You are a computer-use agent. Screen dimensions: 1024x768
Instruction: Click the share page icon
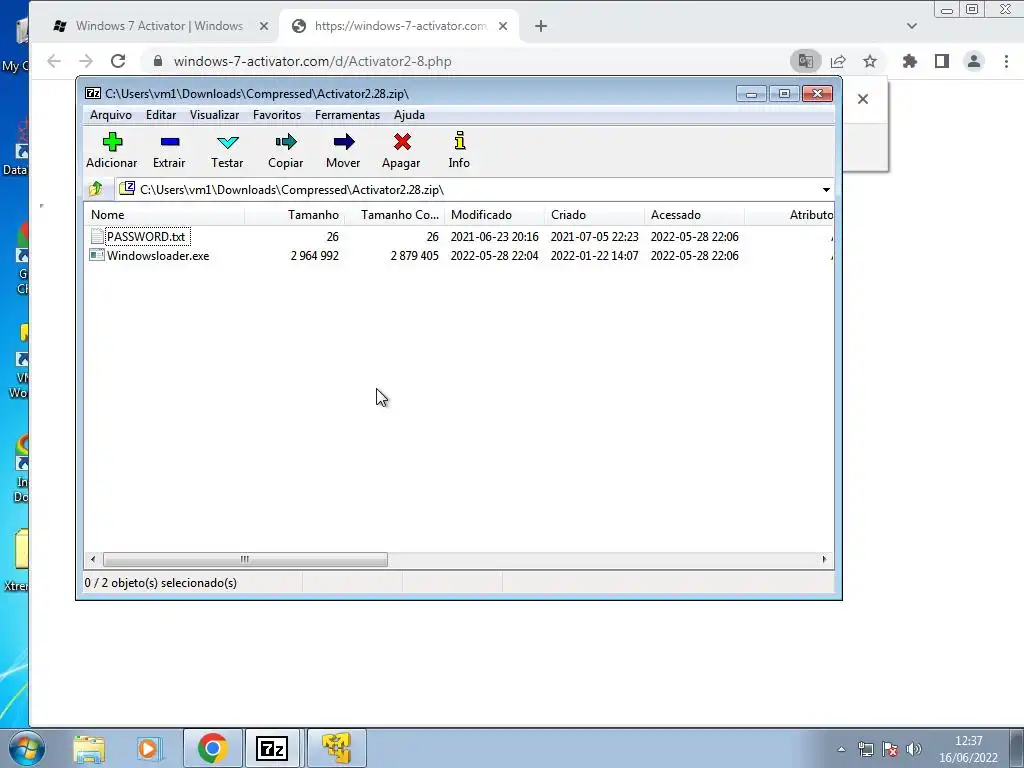(838, 61)
